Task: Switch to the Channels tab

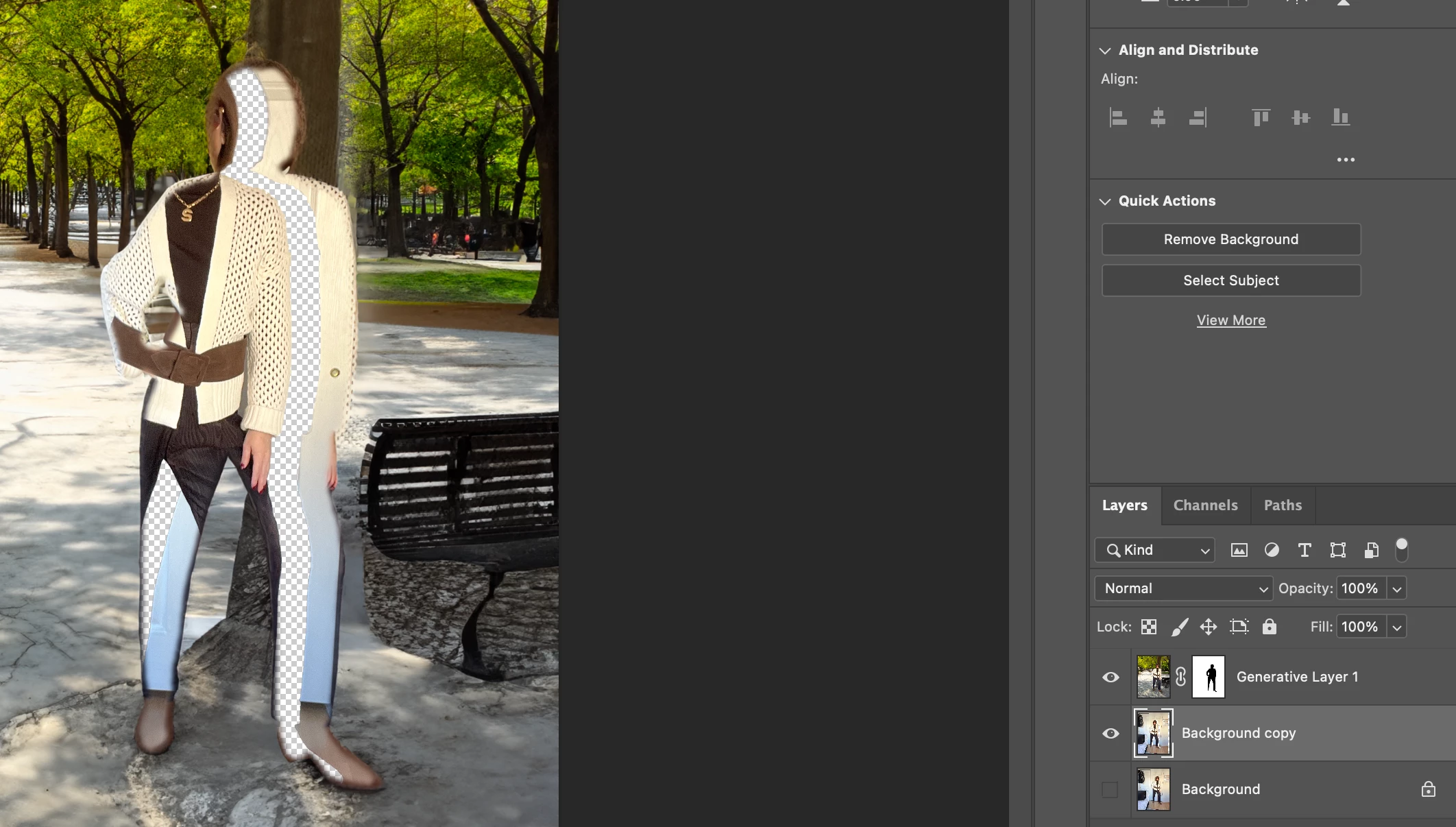Action: pyautogui.click(x=1205, y=505)
